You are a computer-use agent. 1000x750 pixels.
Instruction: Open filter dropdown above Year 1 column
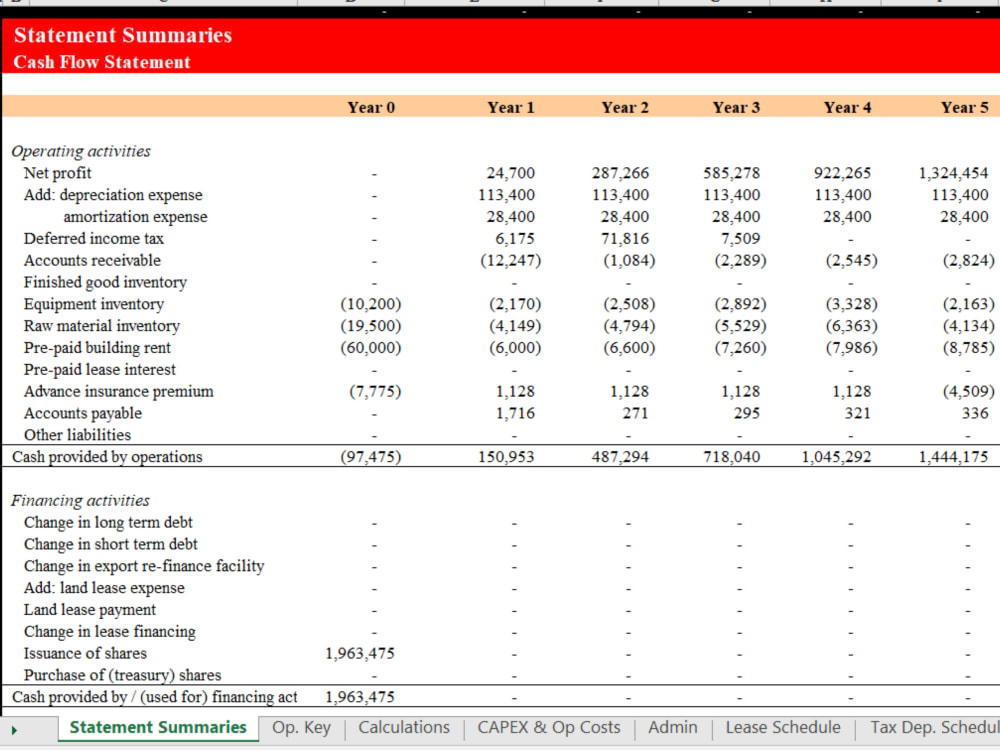(x=524, y=8)
